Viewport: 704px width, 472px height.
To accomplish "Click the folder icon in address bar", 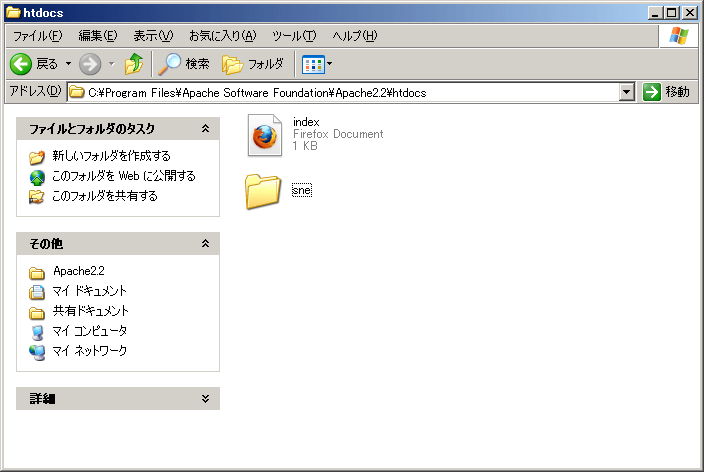I will coord(77,92).
